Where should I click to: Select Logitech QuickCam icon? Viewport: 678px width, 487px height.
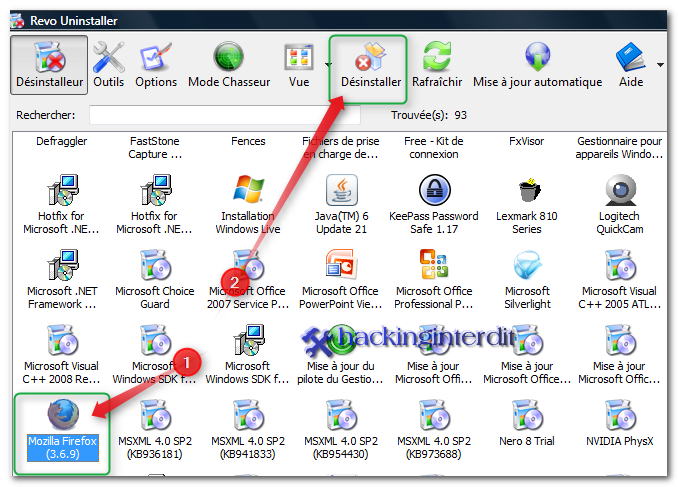(x=621, y=190)
